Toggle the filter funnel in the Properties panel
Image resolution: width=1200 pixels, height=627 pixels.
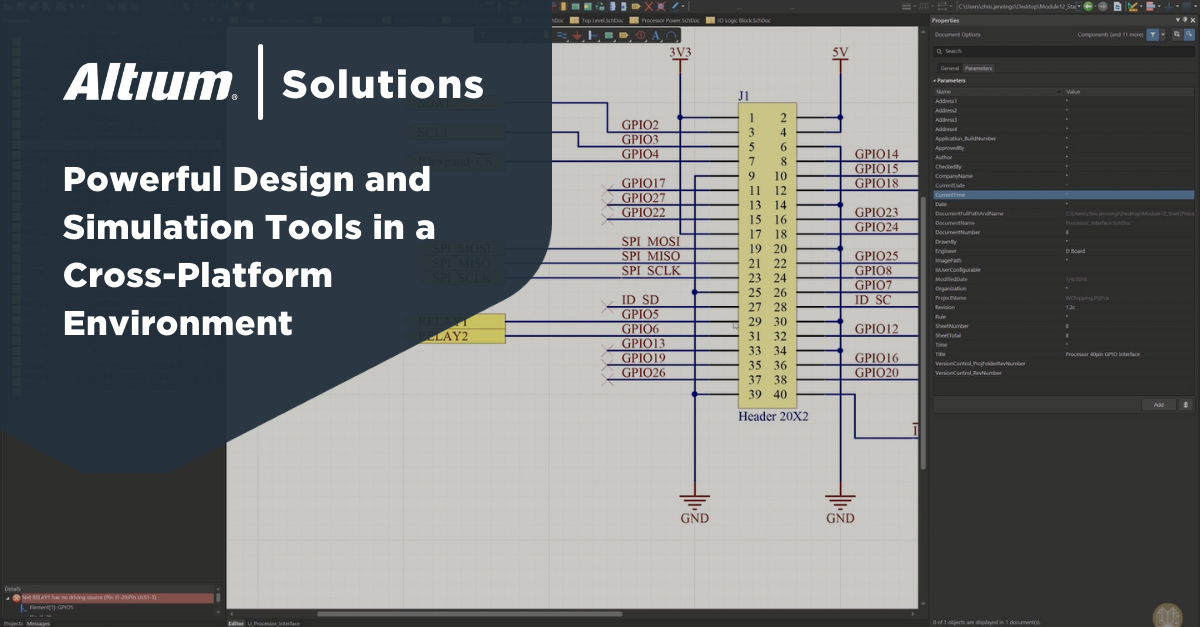point(1153,35)
